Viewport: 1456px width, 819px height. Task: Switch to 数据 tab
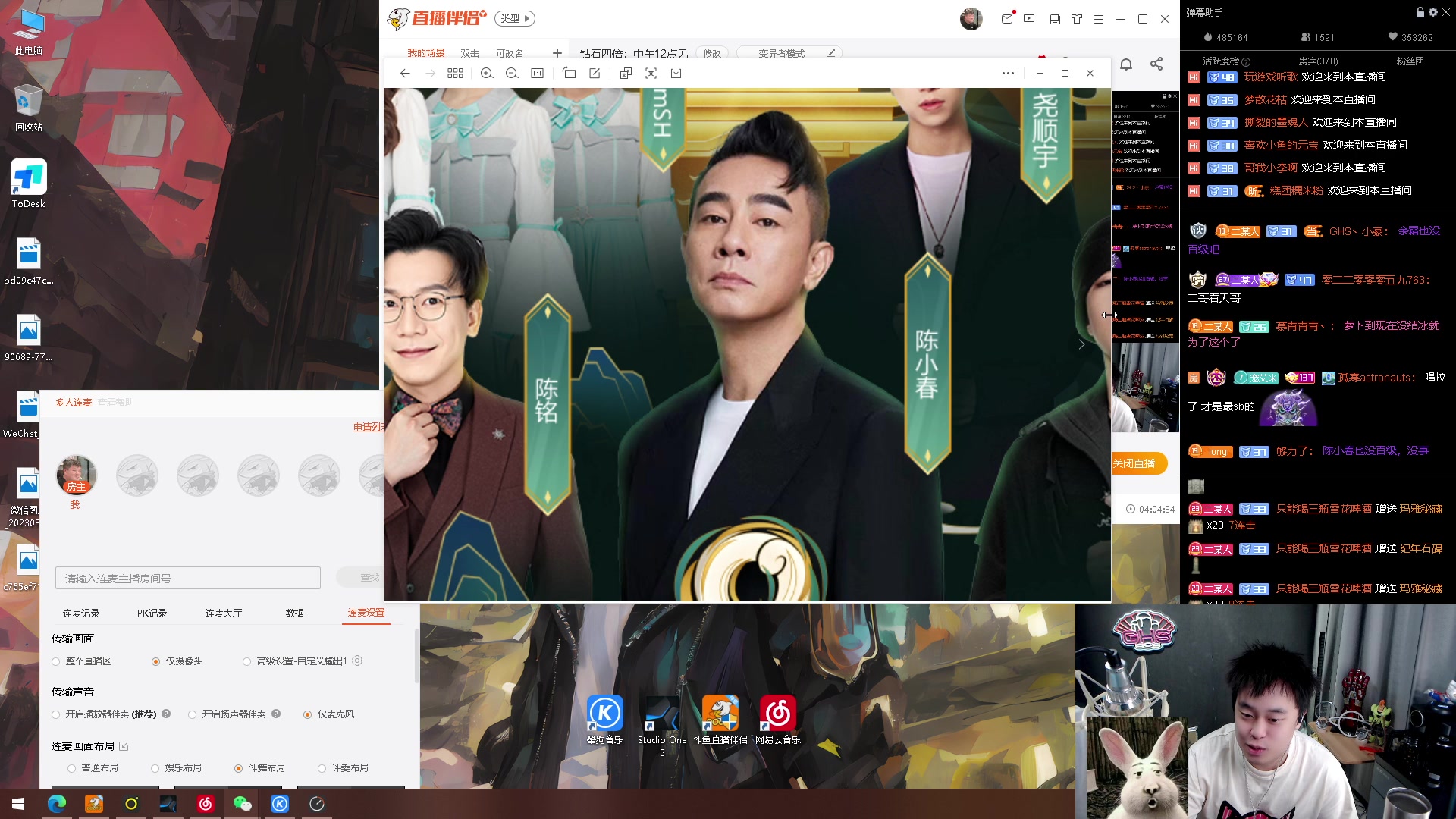[x=295, y=613]
